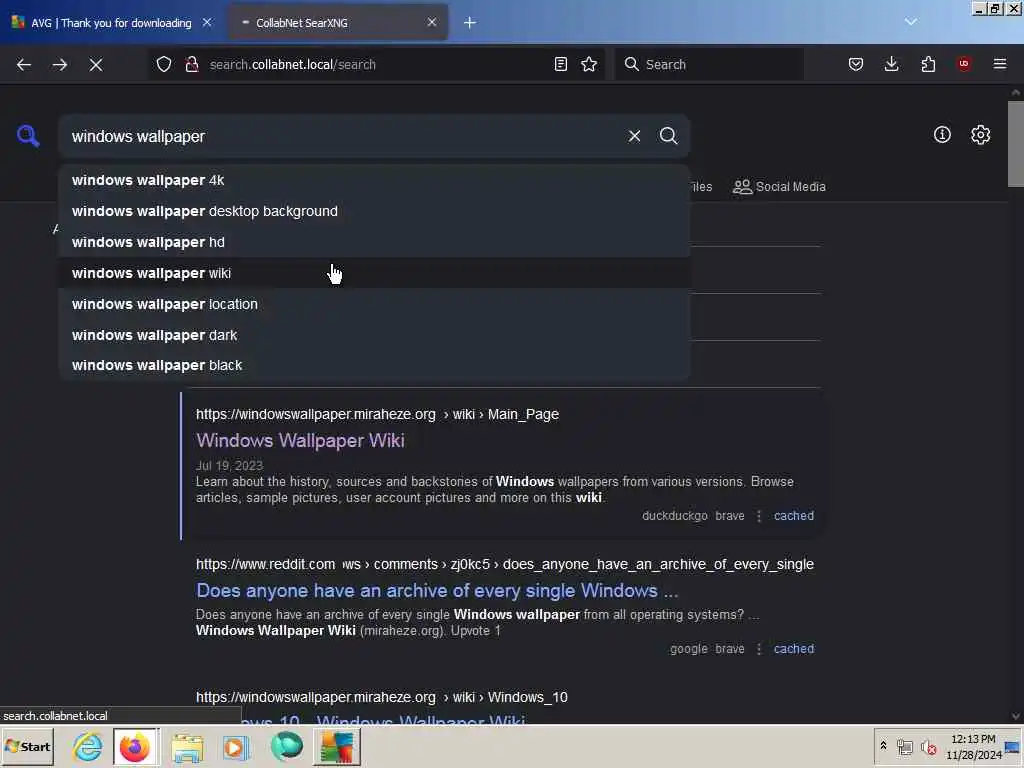Open windowswallpaper.miraheze.org Main_Page URL
The width and height of the screenshot is (1024, 768).
(x=377, y=414)
